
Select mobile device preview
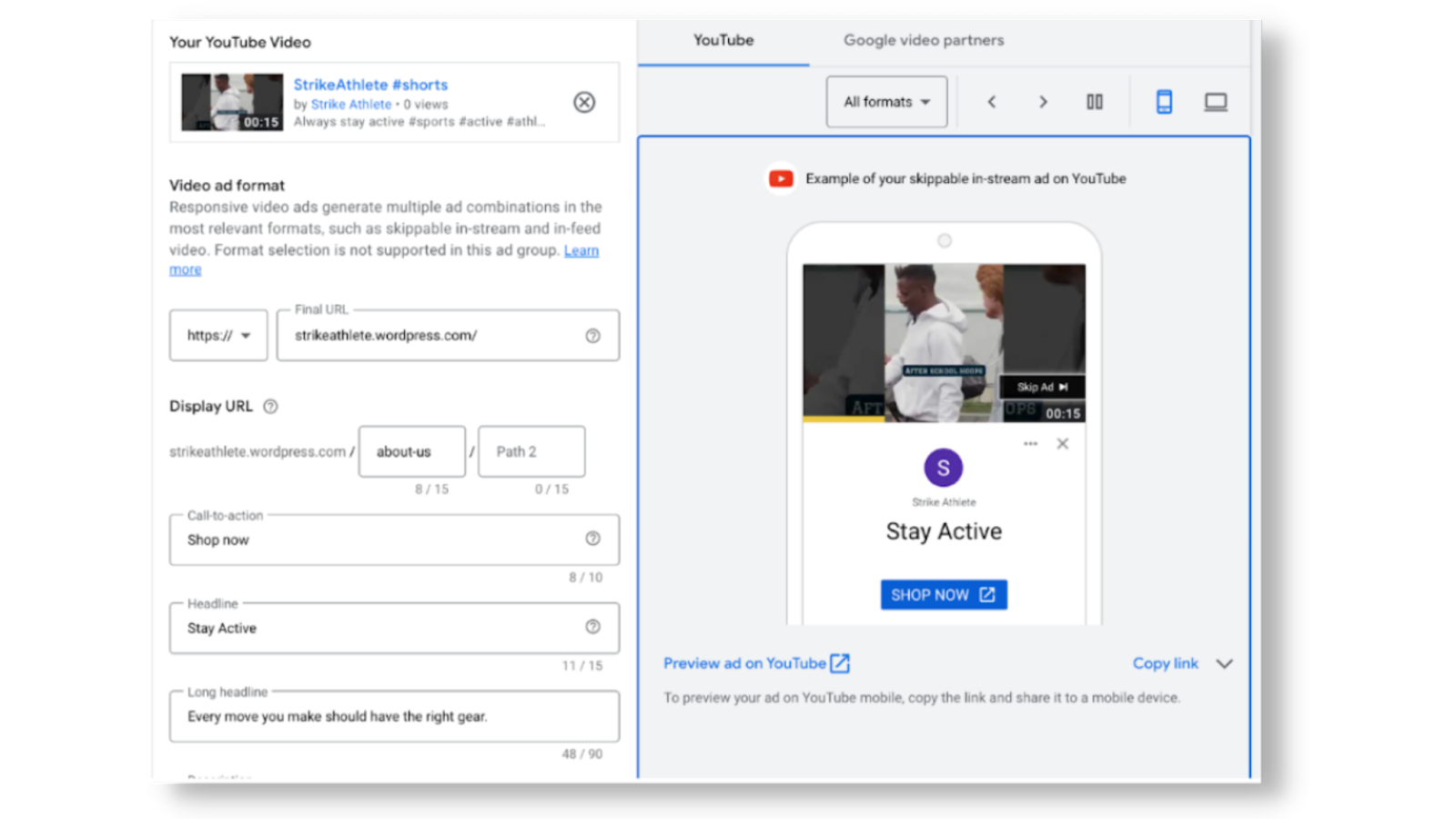[x=1164, y=102]
